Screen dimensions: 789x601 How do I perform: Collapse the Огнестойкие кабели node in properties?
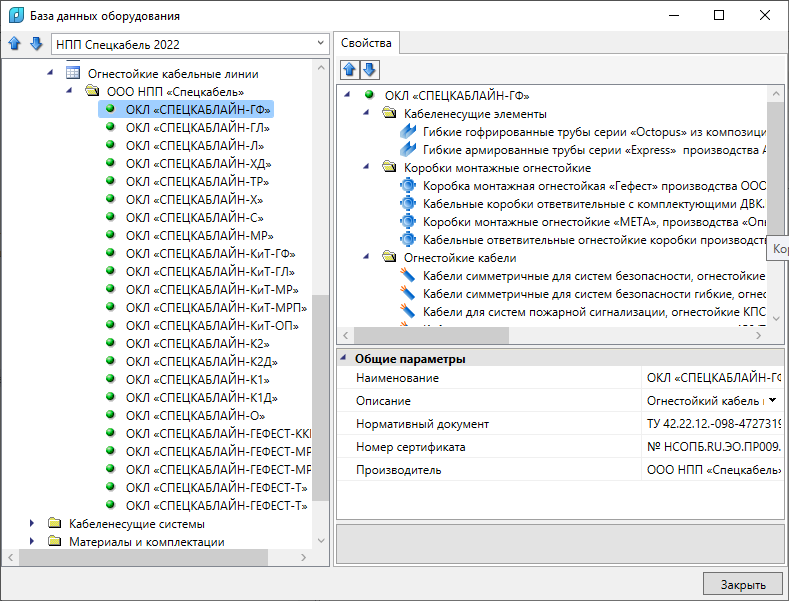[366, 257]
